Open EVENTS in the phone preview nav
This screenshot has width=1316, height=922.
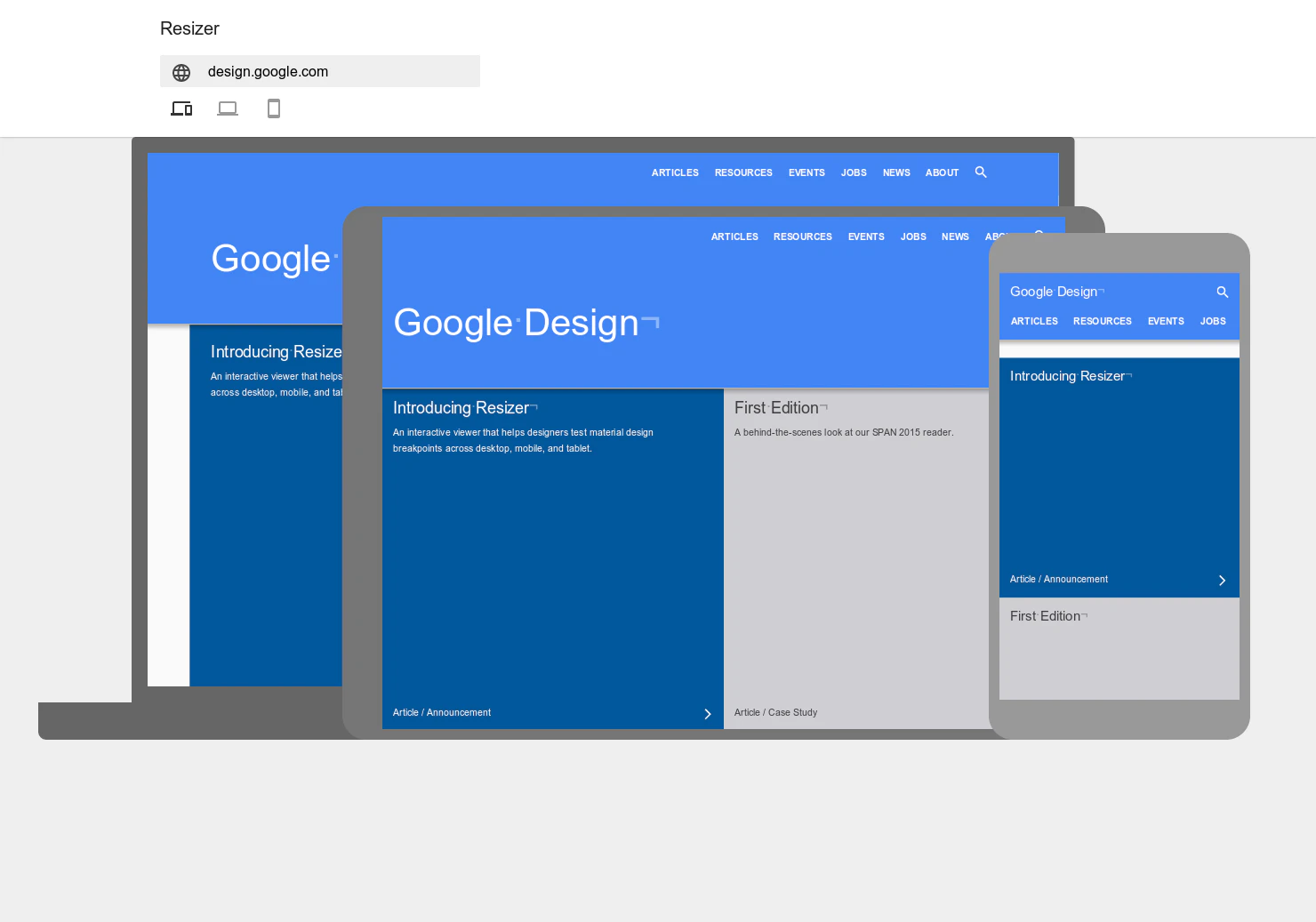pos(1166,321)
